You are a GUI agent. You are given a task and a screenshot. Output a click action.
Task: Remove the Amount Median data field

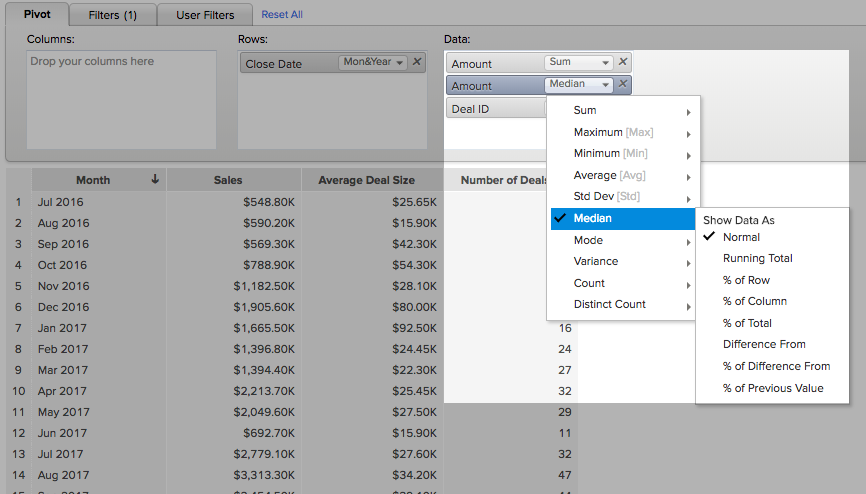click(623, 85)
